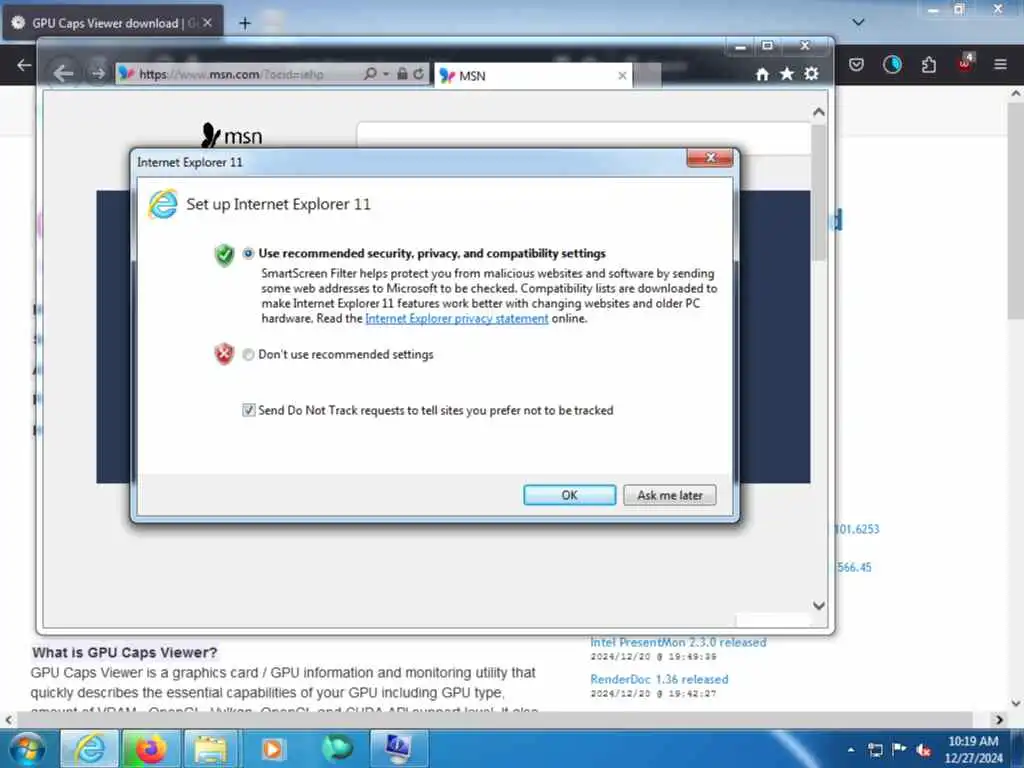Click red extension icon in Firefox toolbar
The image size is (1024, 768).
(x=965, y=63)
